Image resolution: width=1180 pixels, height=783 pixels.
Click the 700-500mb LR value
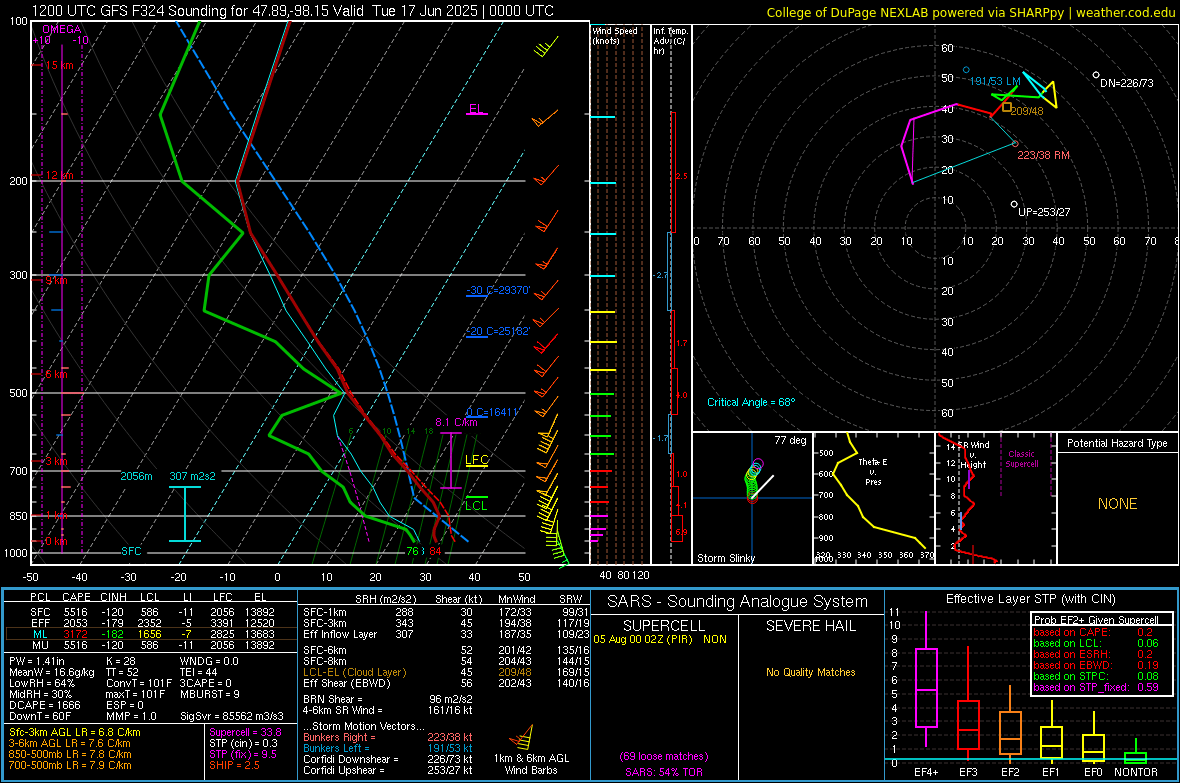pyautogui.click(x=70, y=765)
